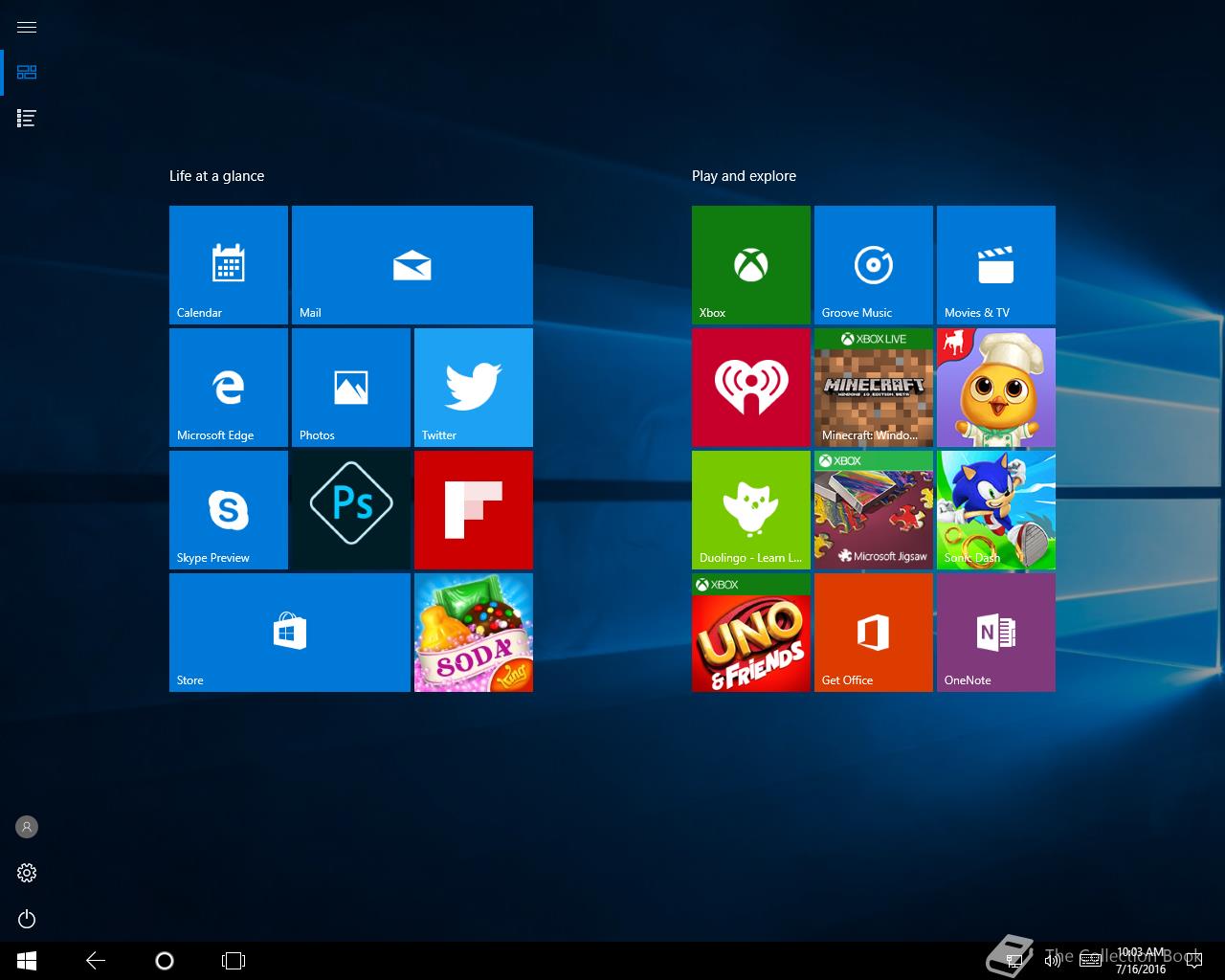Viewport: 1225px width, 980px height.
Task: Click the Get Office tile
Action: coord(874,633)
